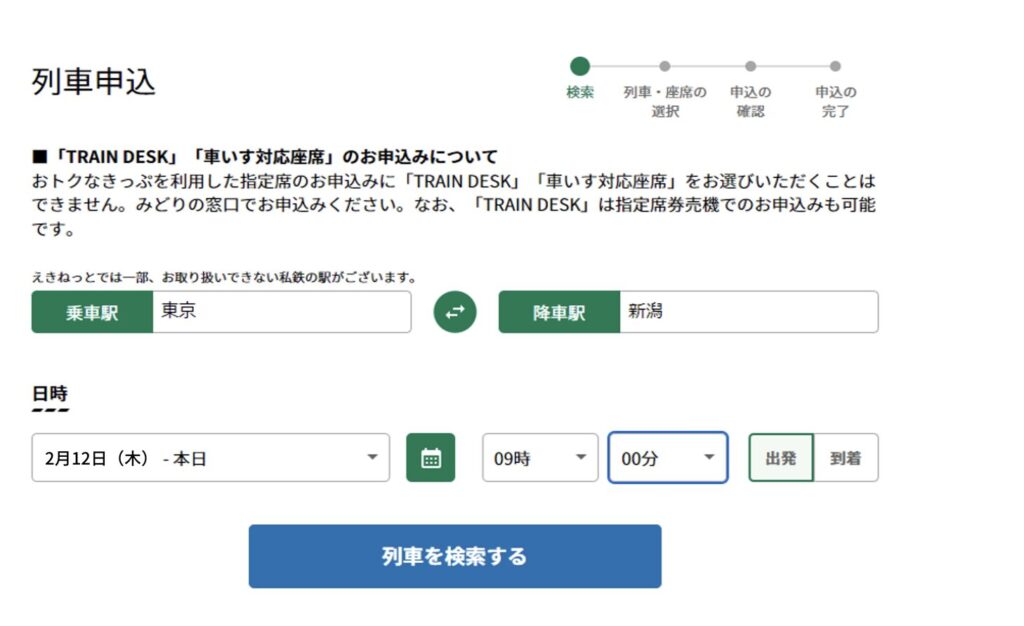The width and height of the screenshot is (1024, 626).
Task: Open the 09時 hour dropdown
Action: [x=540, y=458]
